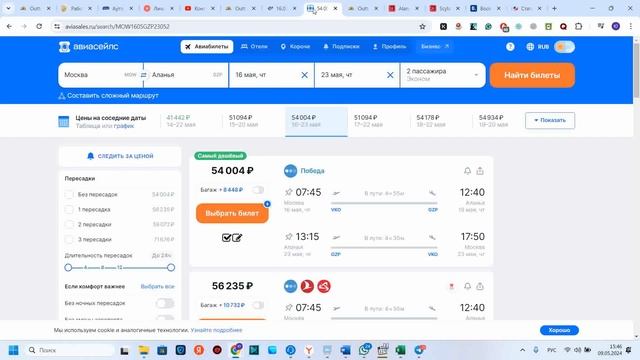This screenshot has width=640, height=360.
Task: Pin the 07:45 Победа outbound flight
Action: (x=289, y=192)
